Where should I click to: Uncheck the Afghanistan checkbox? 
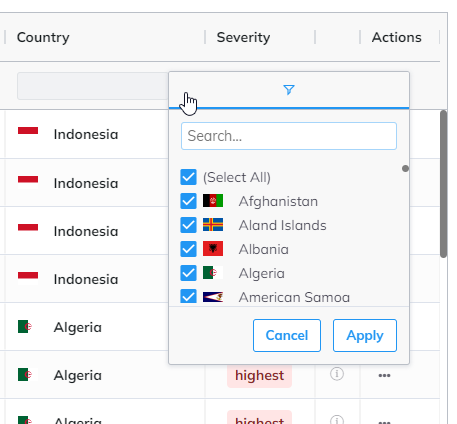pyautogui.click(x=188, y=201)
